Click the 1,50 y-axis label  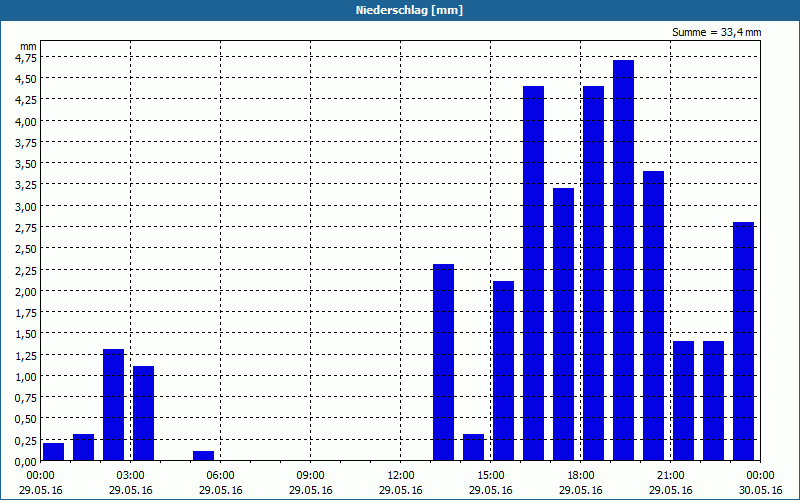tap(26, 334)
